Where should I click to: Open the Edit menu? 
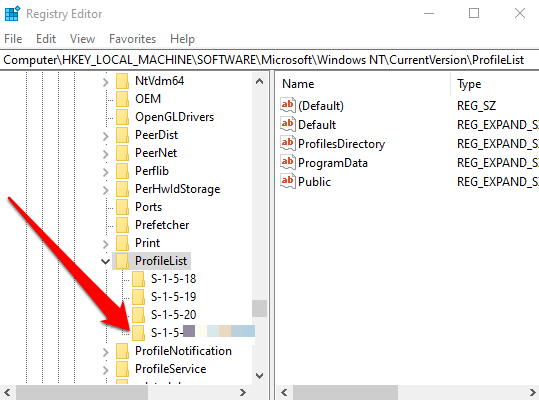pyautogui.click(x=46, y=39)
